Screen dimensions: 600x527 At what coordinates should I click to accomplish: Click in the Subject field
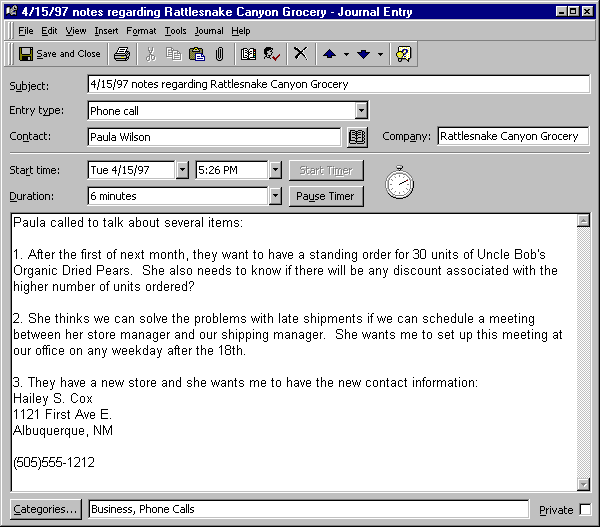(x=339, y=84)
